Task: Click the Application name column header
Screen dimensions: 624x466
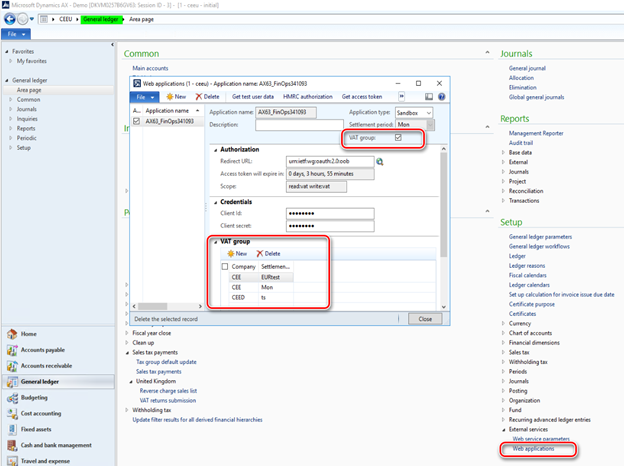Action: (172, 111)
